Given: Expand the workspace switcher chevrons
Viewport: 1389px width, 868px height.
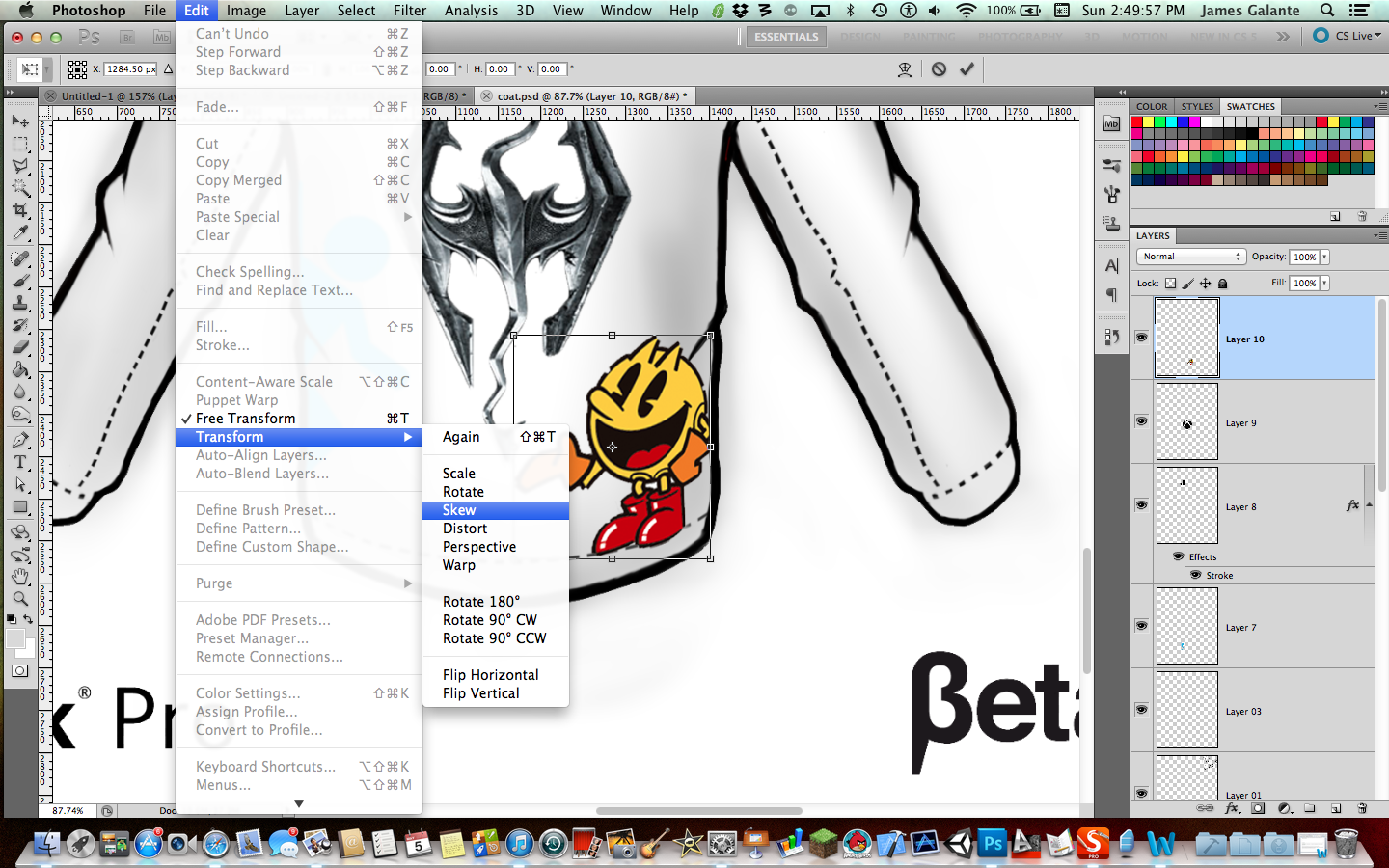Looking at the screenshot, I should pos(1282,37).
